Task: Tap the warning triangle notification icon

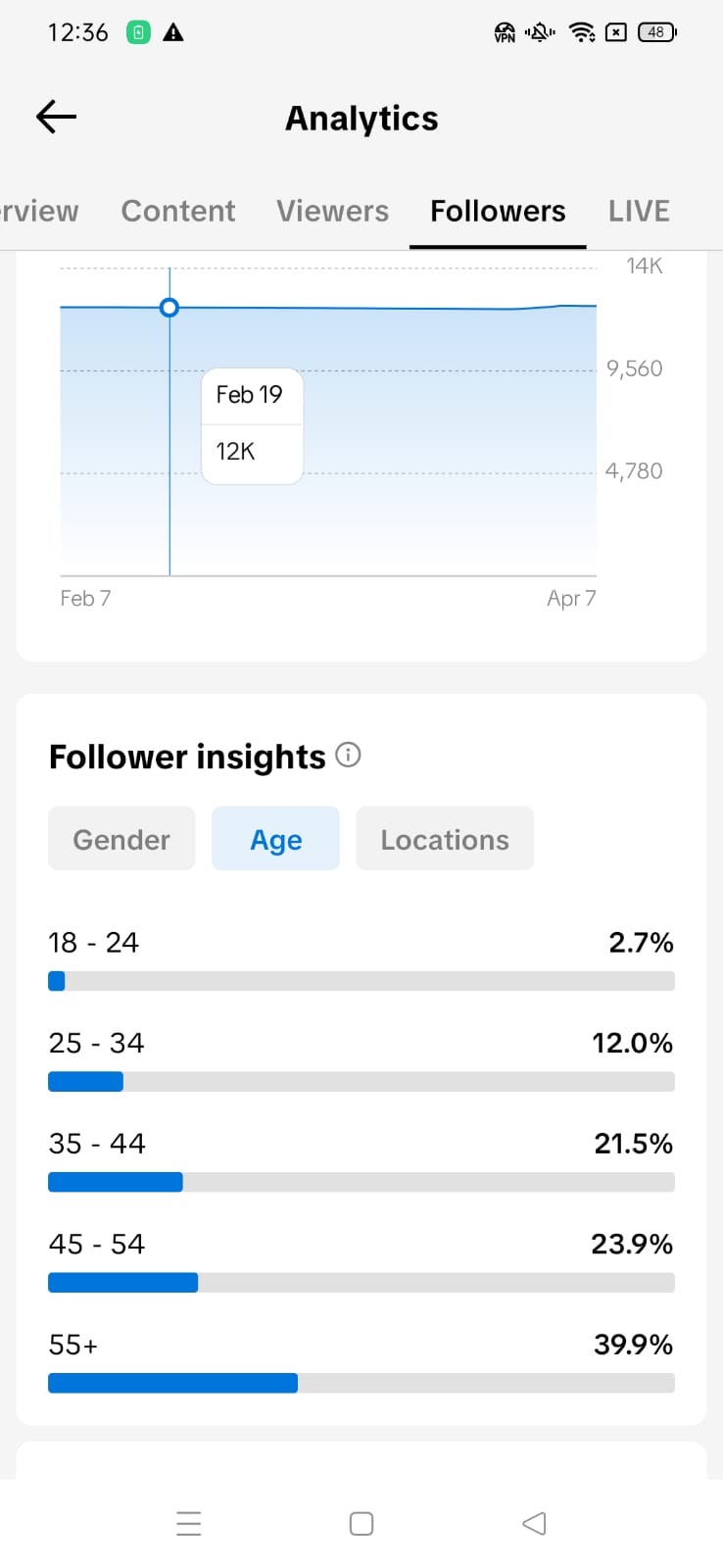Action: [173, 32]
